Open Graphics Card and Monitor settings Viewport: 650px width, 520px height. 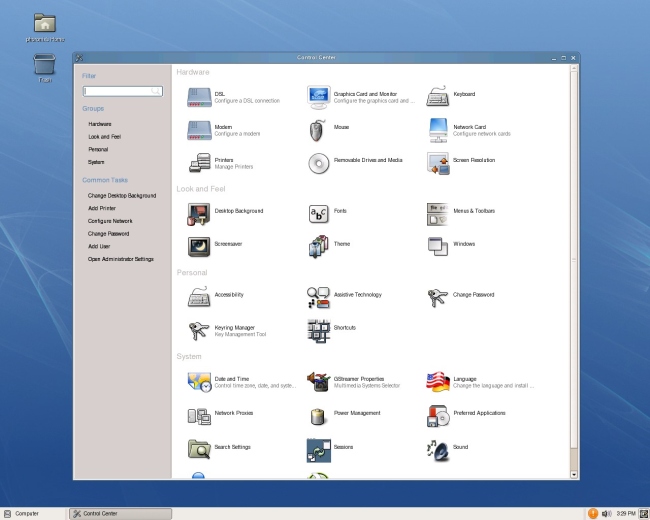318,97
